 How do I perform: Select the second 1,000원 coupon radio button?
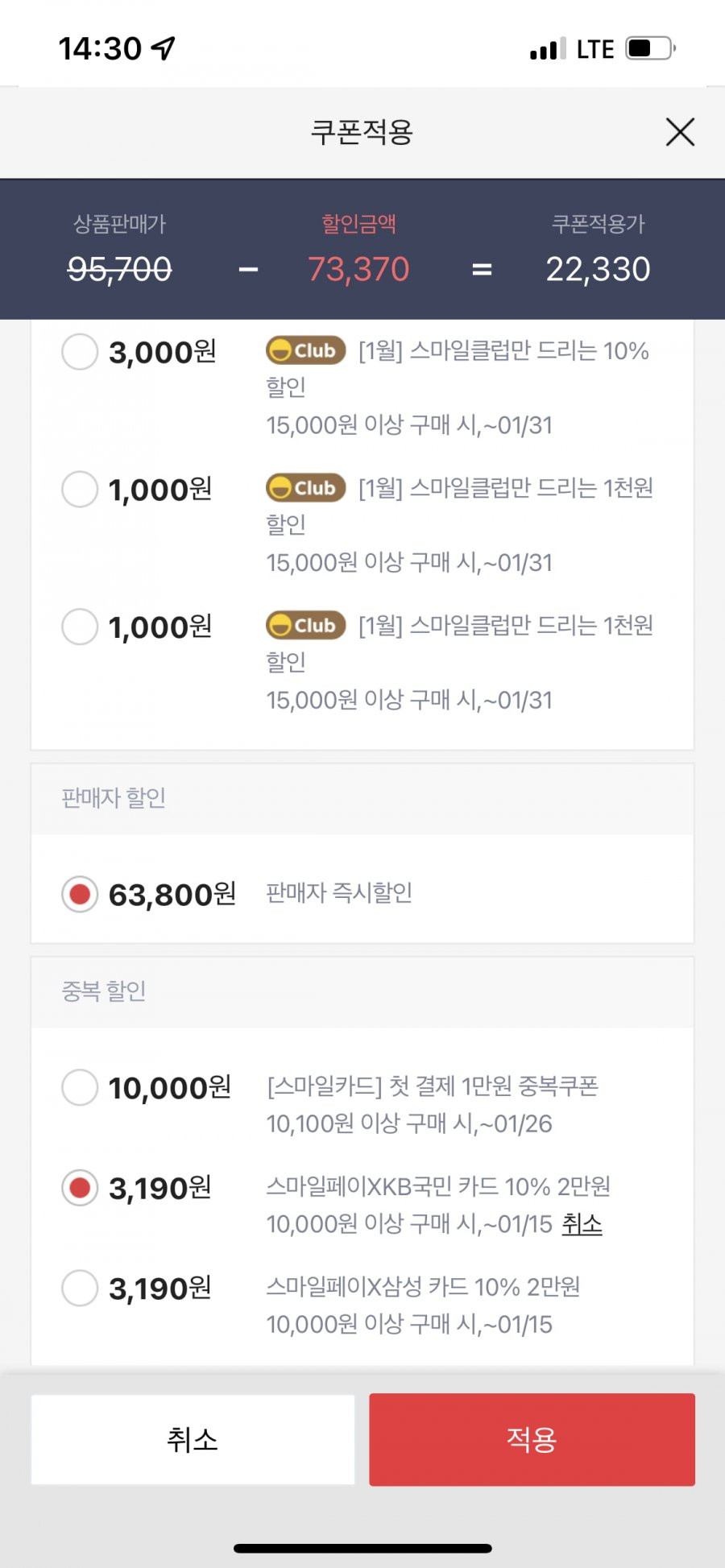(x=80, y=627)
